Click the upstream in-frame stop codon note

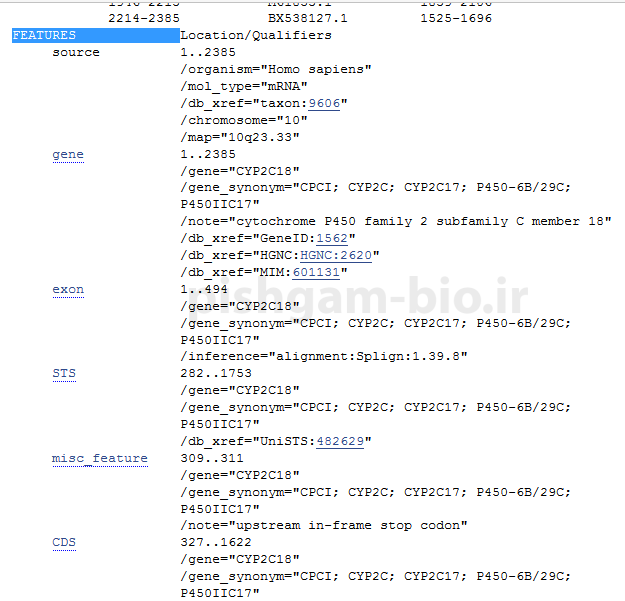coord(324,526)
